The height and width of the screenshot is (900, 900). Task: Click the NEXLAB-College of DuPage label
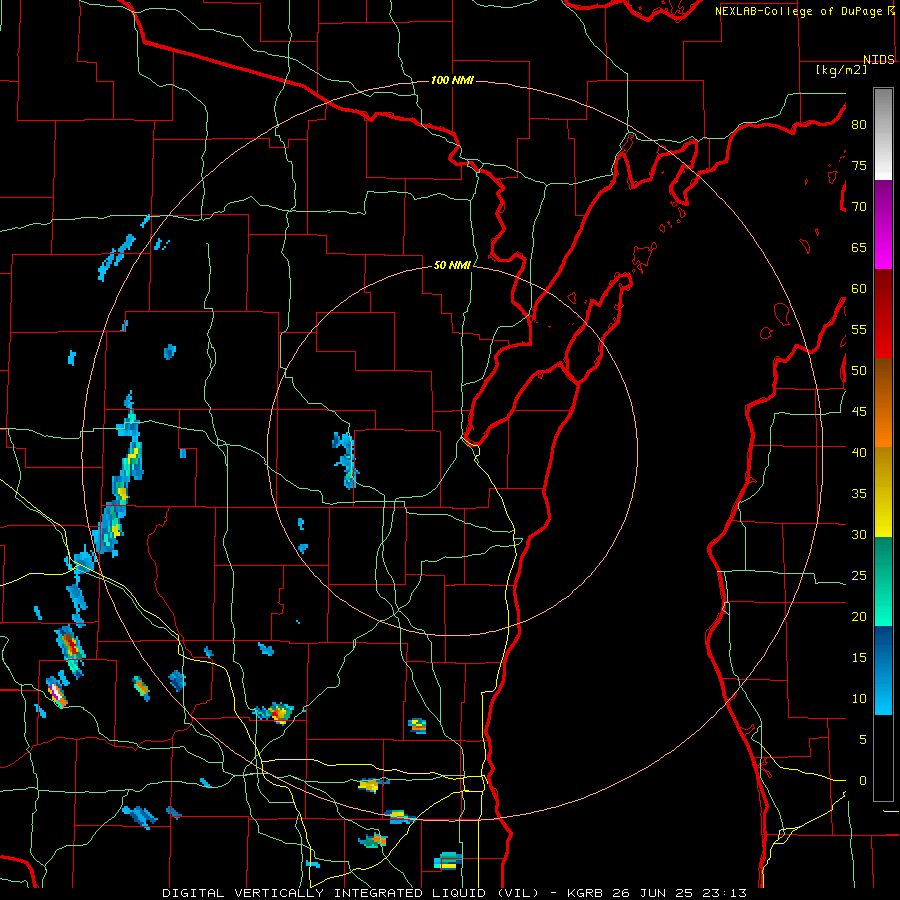pyautogui.click(x=800, y=11)
